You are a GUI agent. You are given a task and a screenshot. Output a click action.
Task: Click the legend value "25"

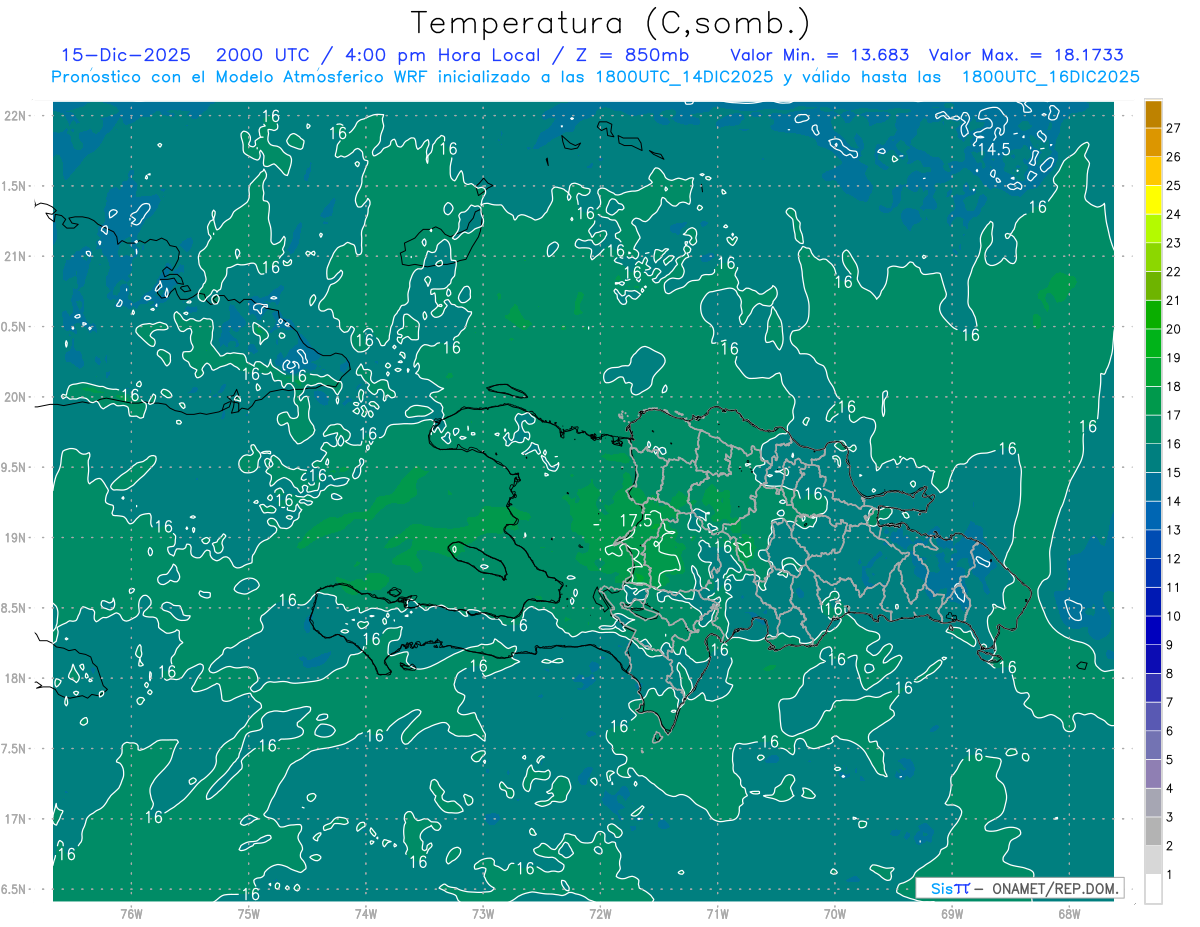point(1174,185)
